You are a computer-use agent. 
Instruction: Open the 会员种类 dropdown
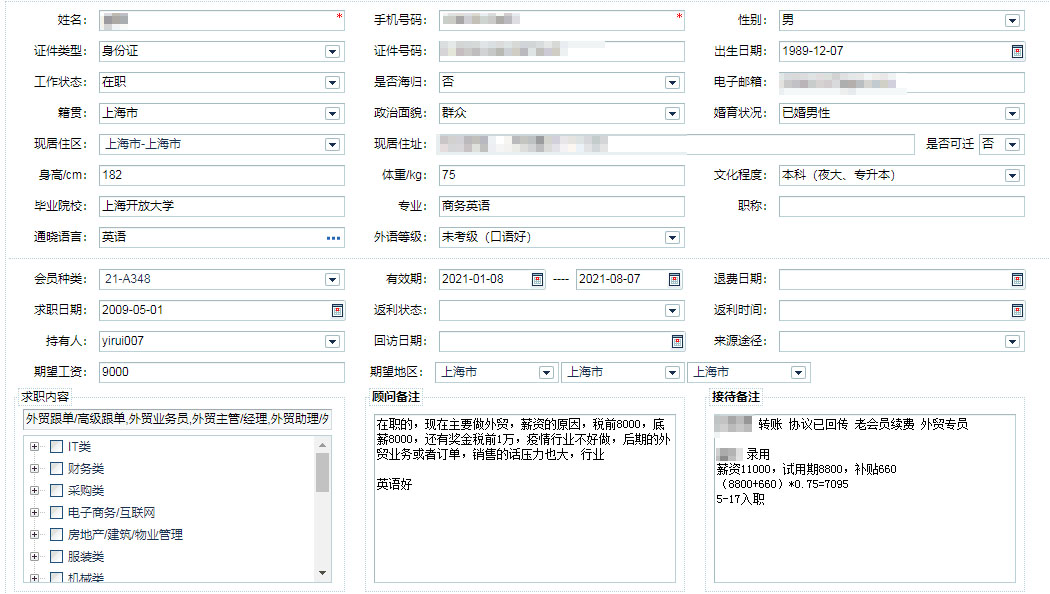click(x=332, y=280)
